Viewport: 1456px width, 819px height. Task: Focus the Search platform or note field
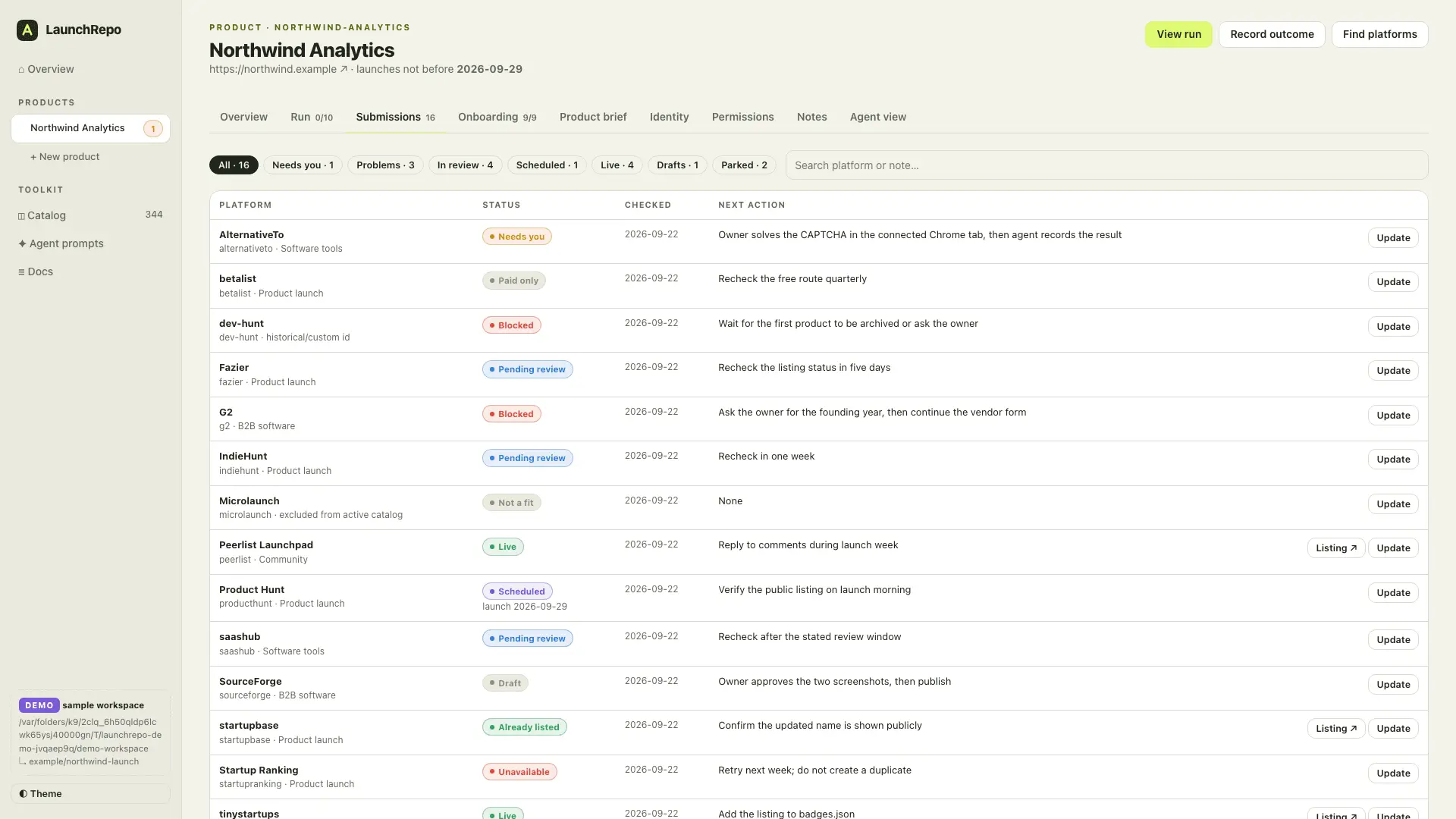[x=1106, y=165]
